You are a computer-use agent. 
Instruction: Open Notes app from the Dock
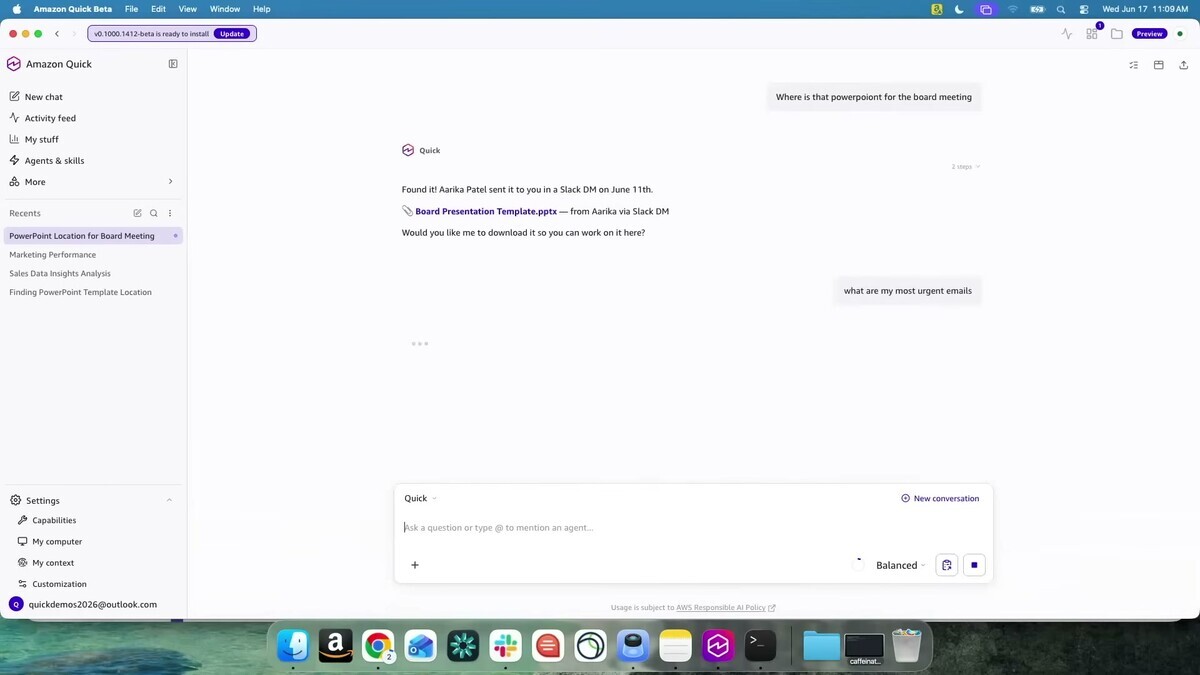[675, 646]
